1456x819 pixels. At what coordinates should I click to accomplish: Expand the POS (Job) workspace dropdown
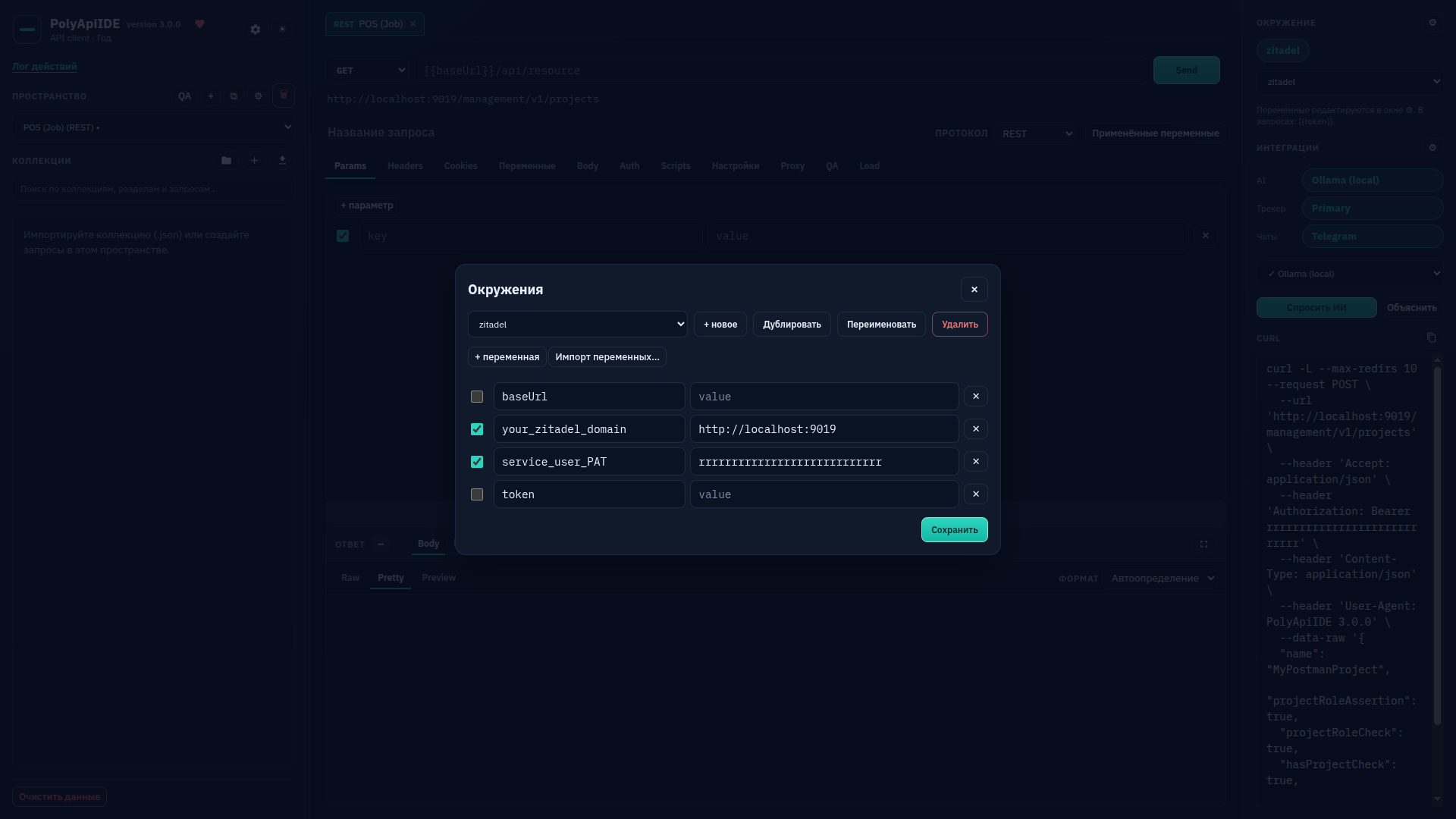click(154, 127)
